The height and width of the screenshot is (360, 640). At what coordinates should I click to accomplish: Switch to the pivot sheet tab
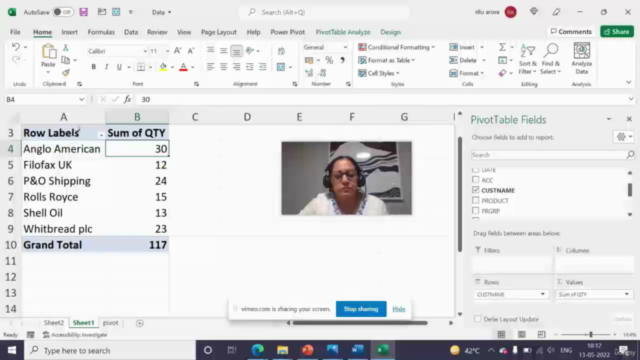(110, 323)
